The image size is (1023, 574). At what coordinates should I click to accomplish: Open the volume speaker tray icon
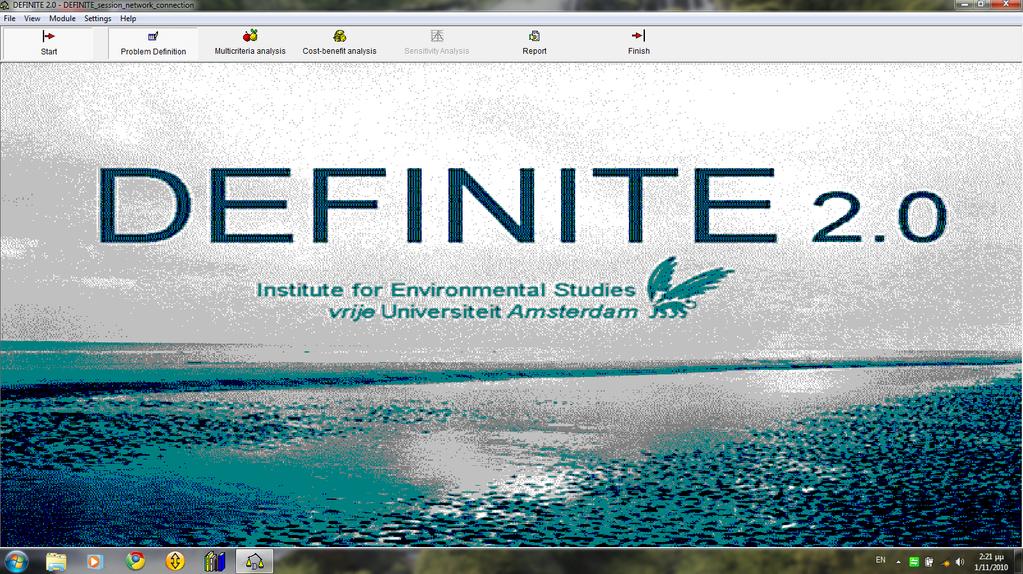tap(960, 562)
